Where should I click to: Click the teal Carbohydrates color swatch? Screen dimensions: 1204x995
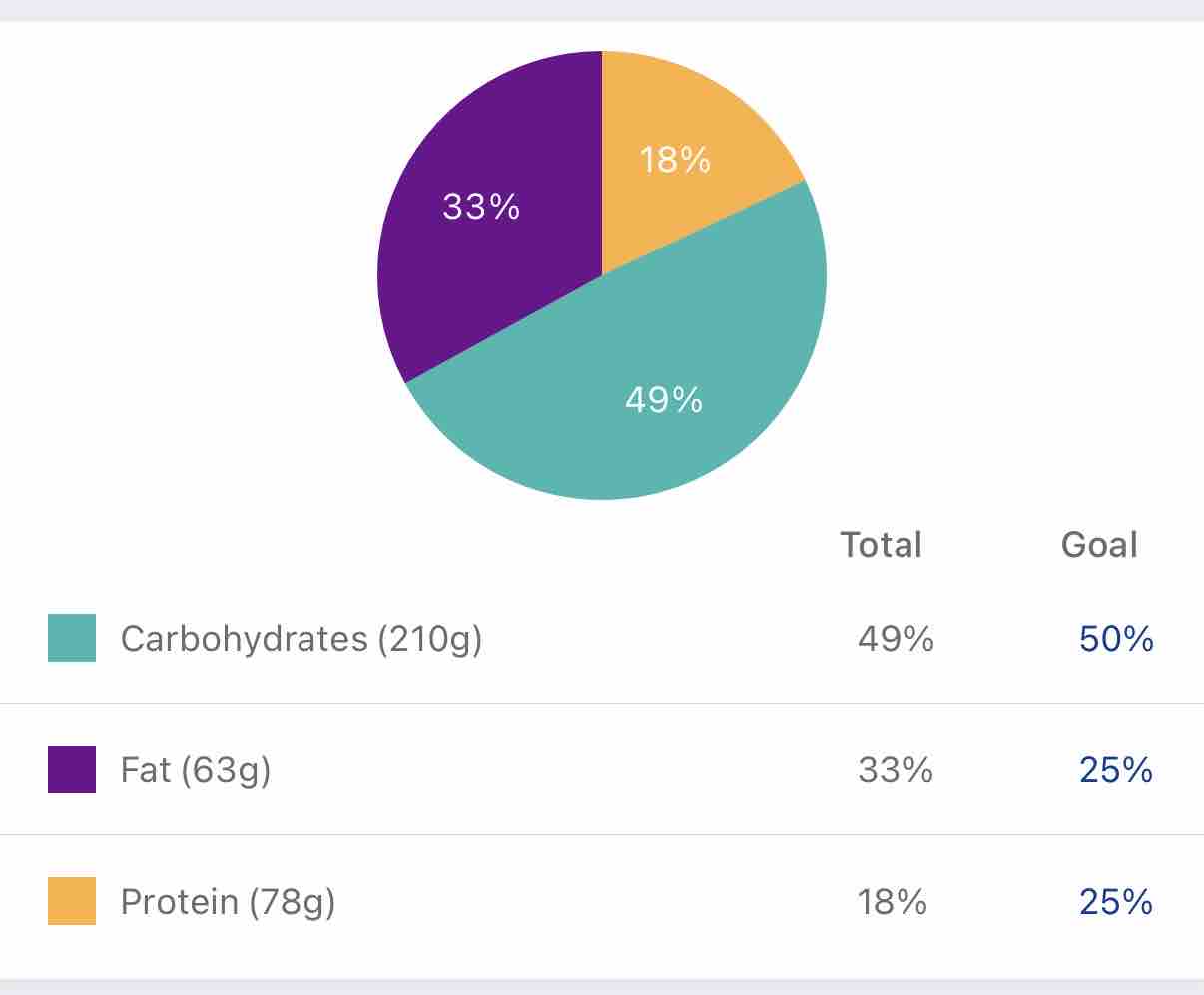(x=72, y=638)
